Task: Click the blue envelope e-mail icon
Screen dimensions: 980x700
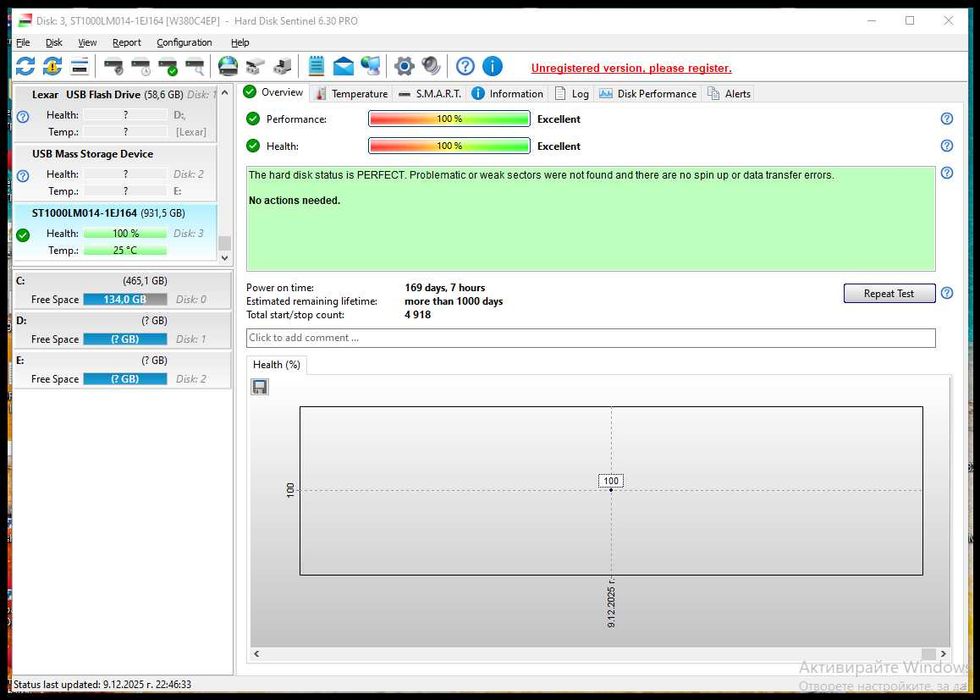Action: [343, 66]
